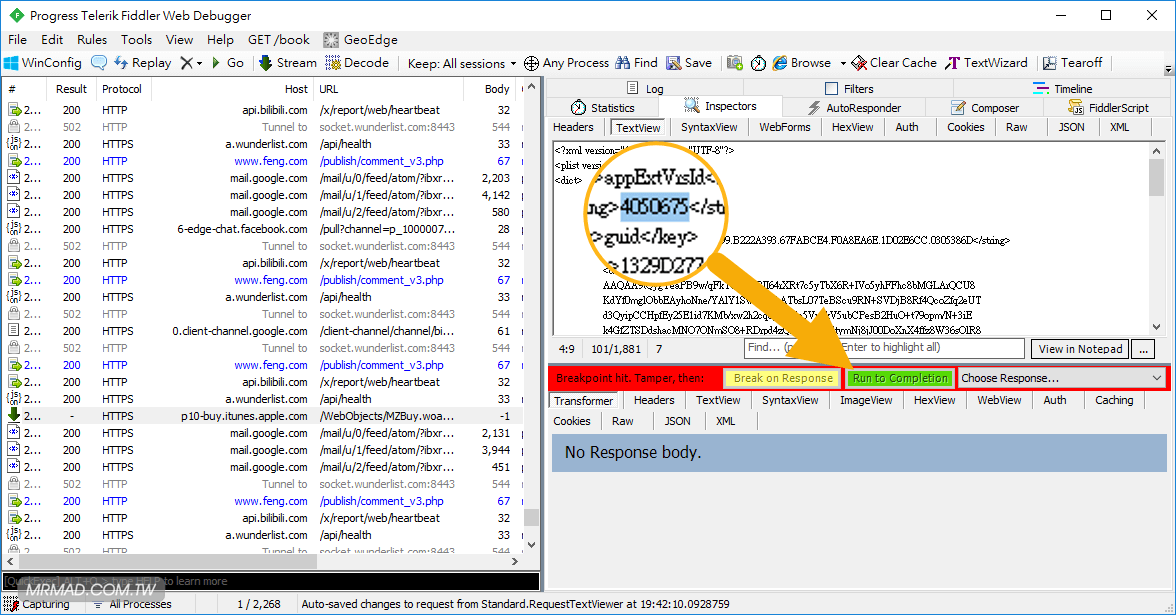This screenshot has height=615, width=1176.
Task: Click the Run to Completion button
Action: pos(900,378)
